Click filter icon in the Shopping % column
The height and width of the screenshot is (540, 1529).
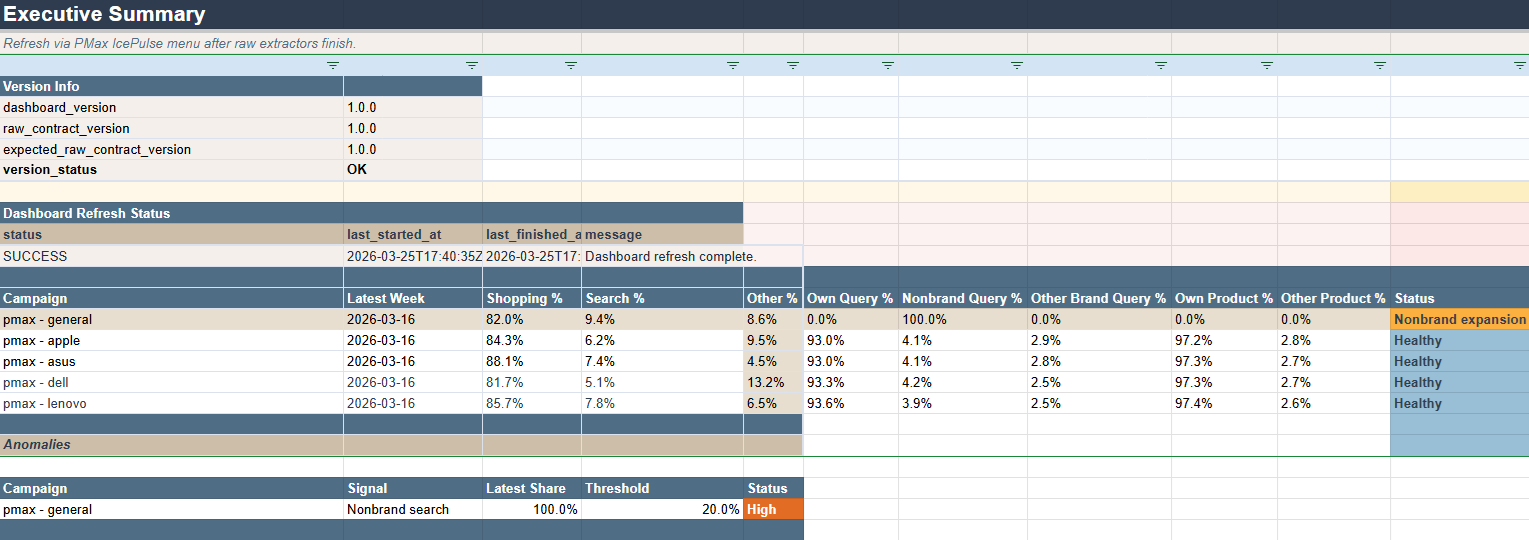coord(571,65)
